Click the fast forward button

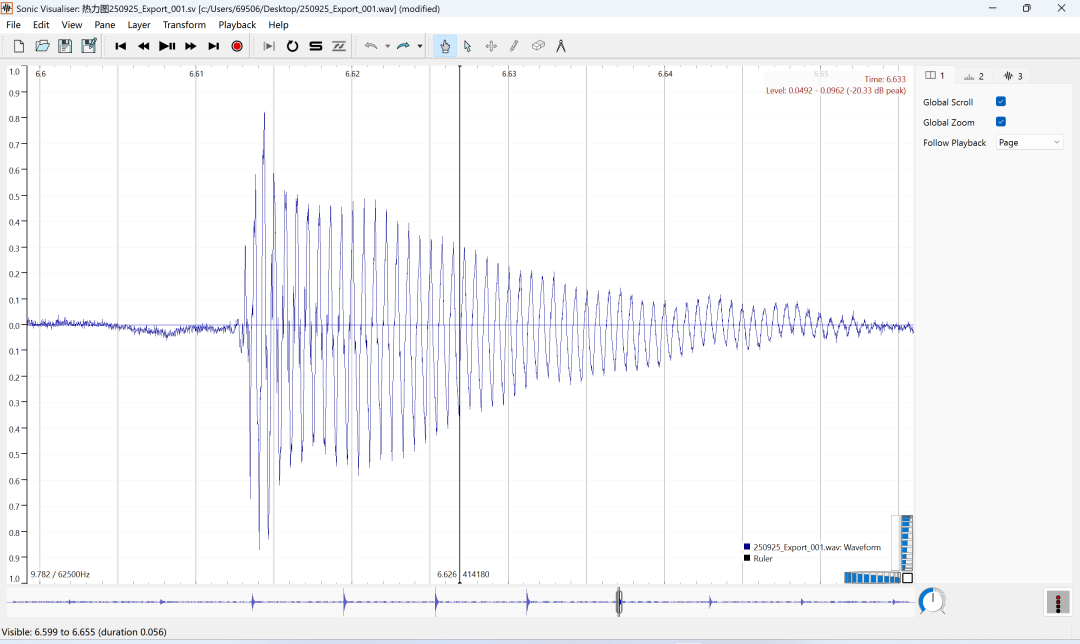190,46
